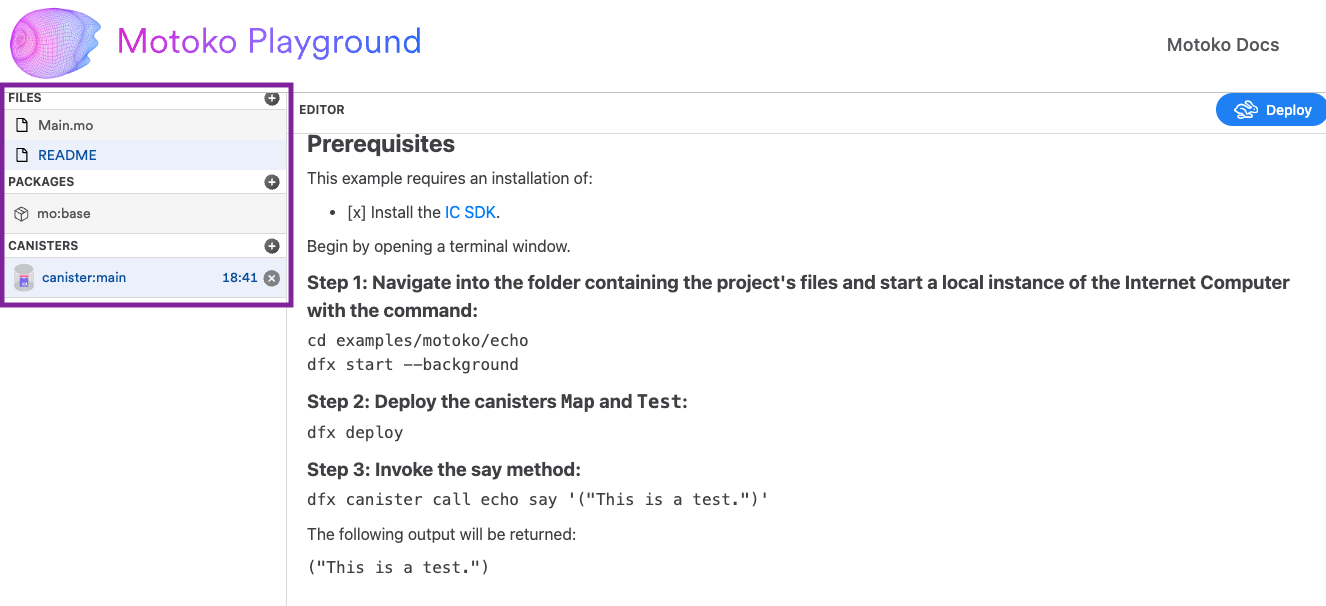Click the Deploy button
The height and width of the screenshot is (606, 1326).
1271,110
